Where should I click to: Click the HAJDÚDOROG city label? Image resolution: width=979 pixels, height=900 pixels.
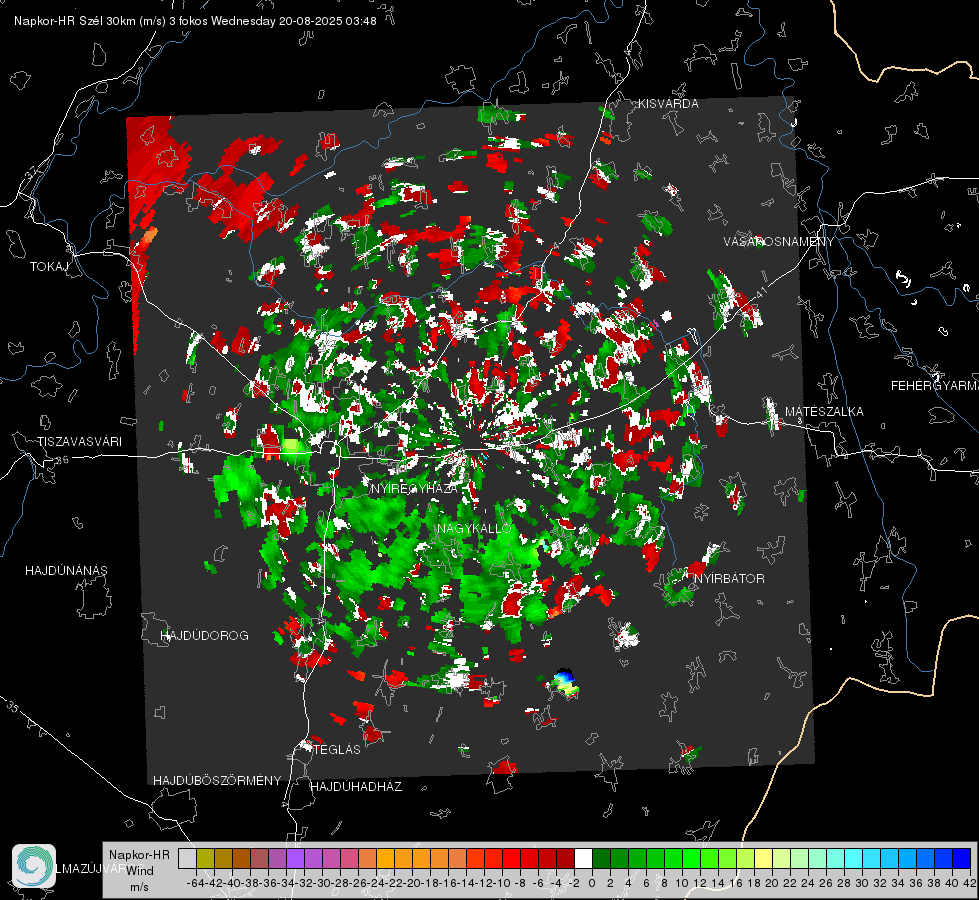click(x=204, y=635)
